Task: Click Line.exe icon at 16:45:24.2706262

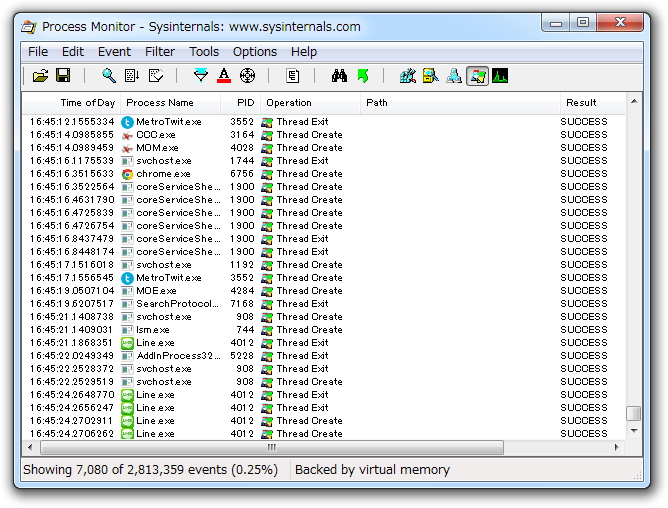Action: tap(127, 434)
